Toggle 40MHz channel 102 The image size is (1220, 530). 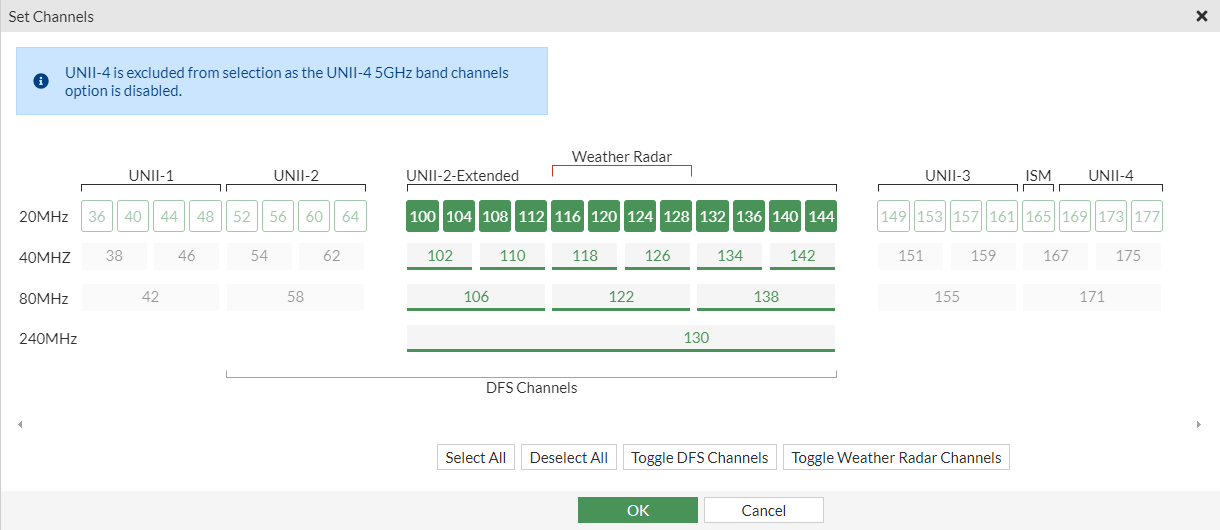click(440, 256)
